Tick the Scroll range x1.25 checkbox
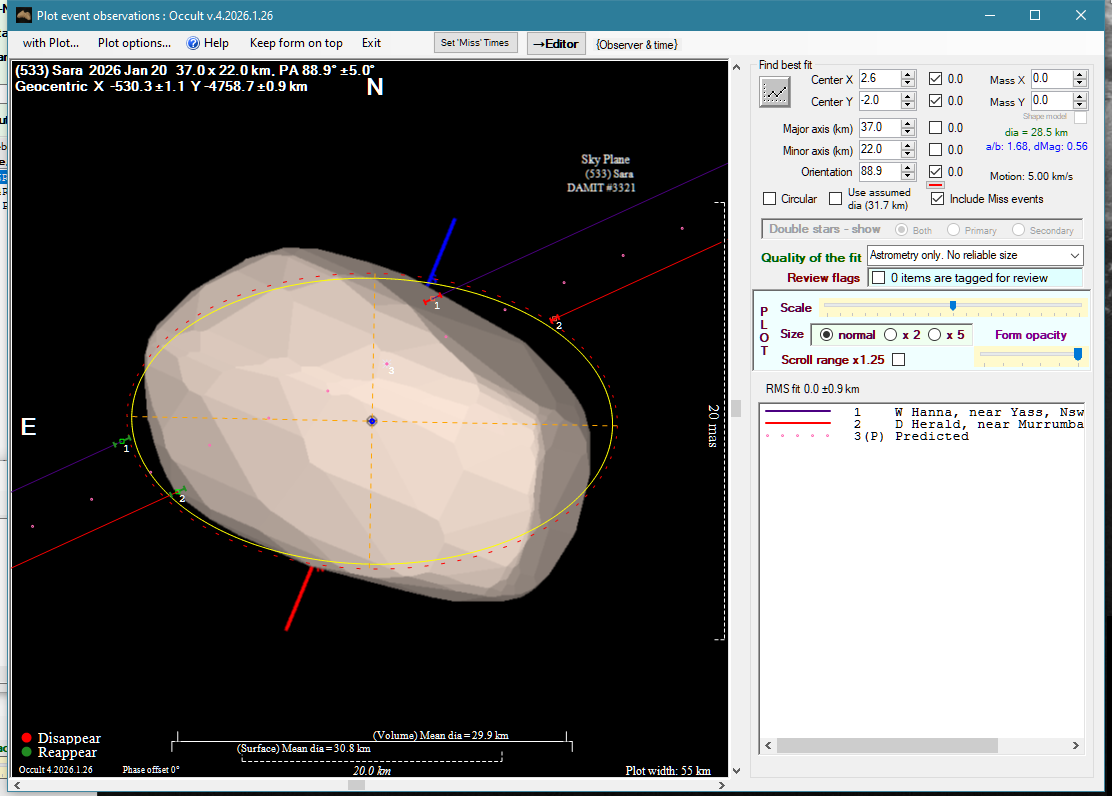 point(898,360)
